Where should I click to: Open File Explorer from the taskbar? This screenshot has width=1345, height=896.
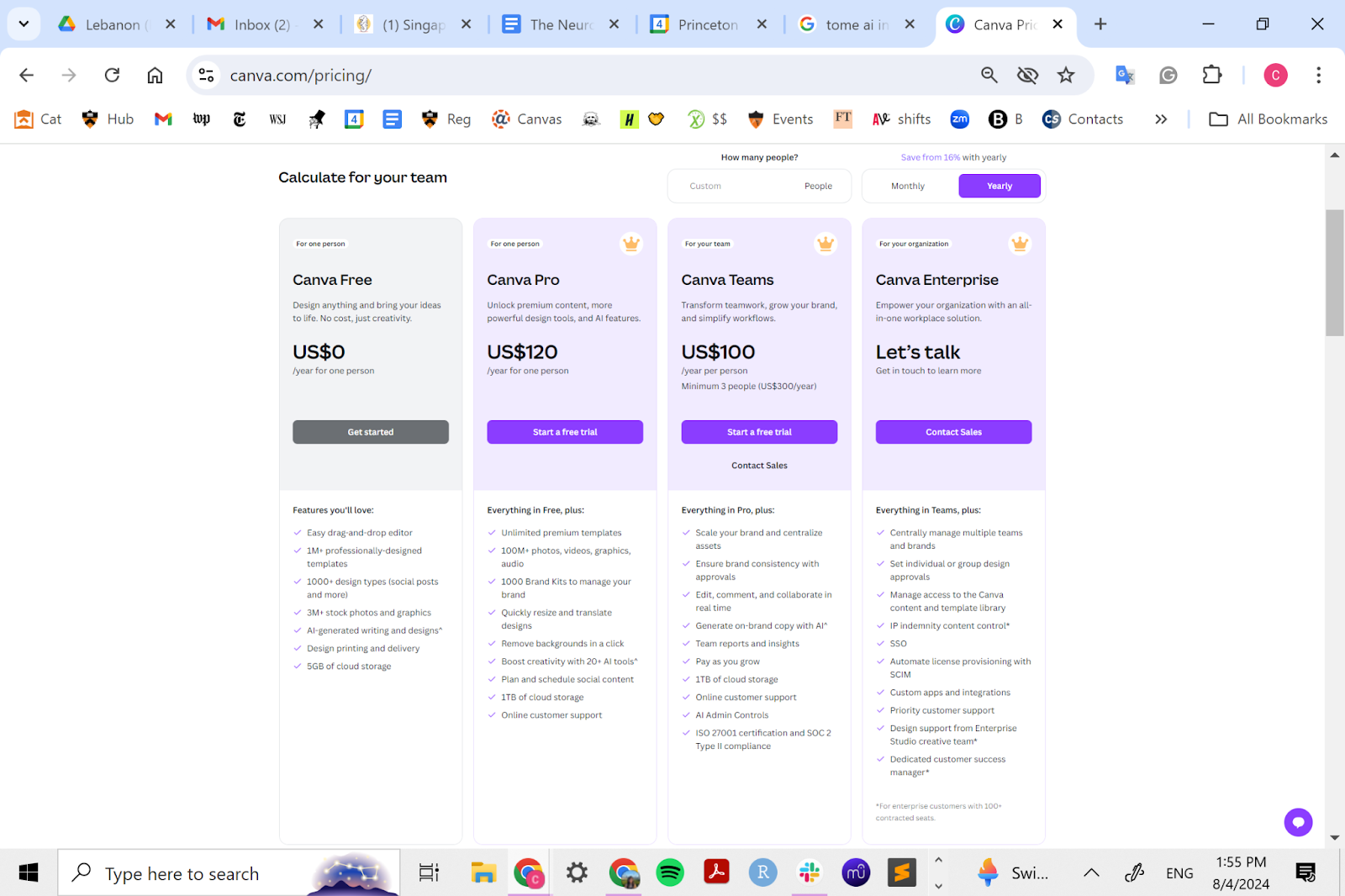pos(483,873)
